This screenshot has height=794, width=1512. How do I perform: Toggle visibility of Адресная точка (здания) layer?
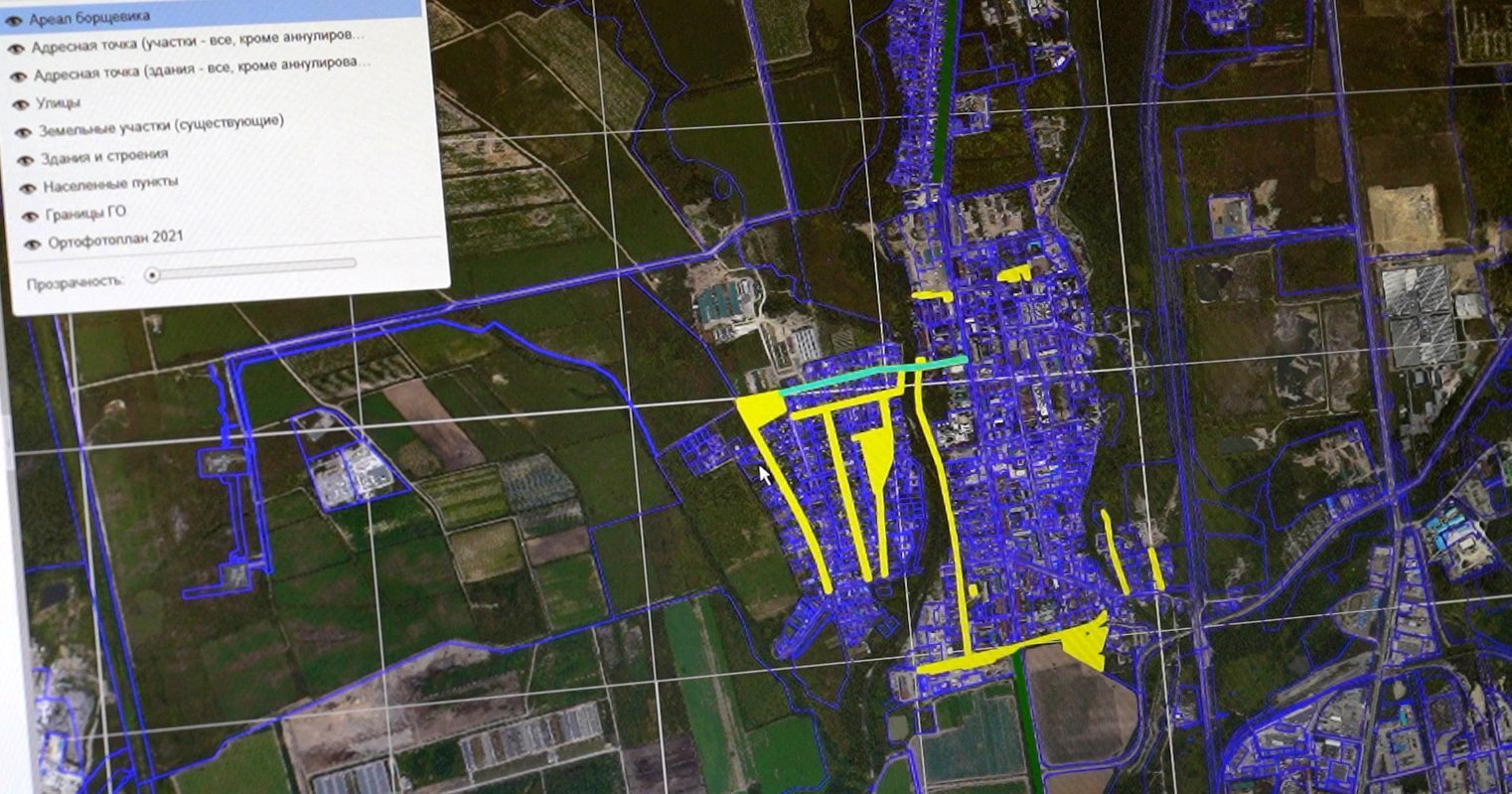coord(18,77)
